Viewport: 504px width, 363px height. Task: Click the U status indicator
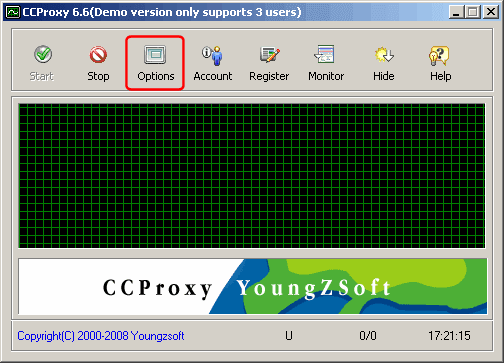(289, 336)
